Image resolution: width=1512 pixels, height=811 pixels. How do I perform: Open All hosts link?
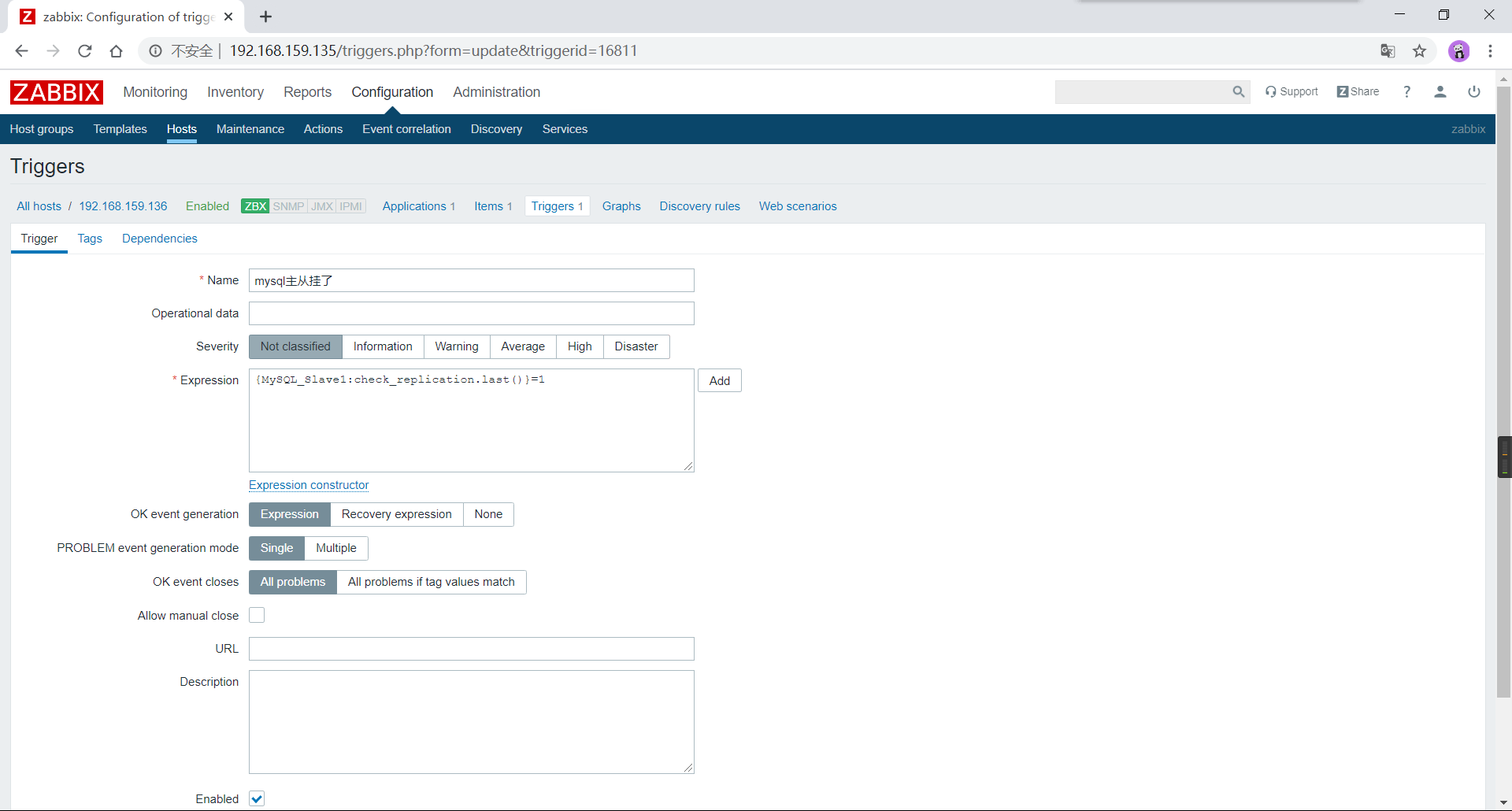[39, 206]
